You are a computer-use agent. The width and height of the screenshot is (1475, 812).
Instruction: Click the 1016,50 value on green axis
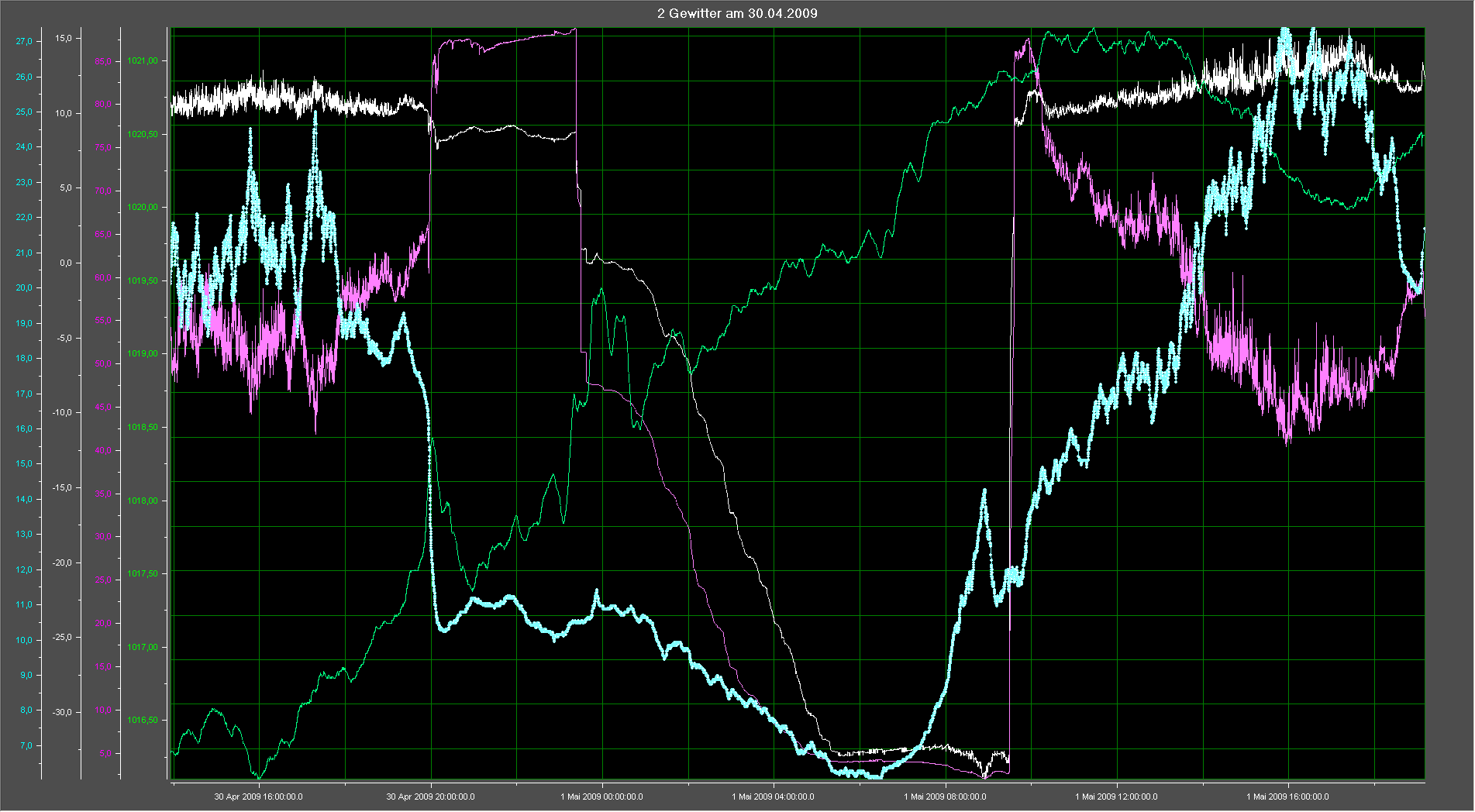tap(143, 721)
